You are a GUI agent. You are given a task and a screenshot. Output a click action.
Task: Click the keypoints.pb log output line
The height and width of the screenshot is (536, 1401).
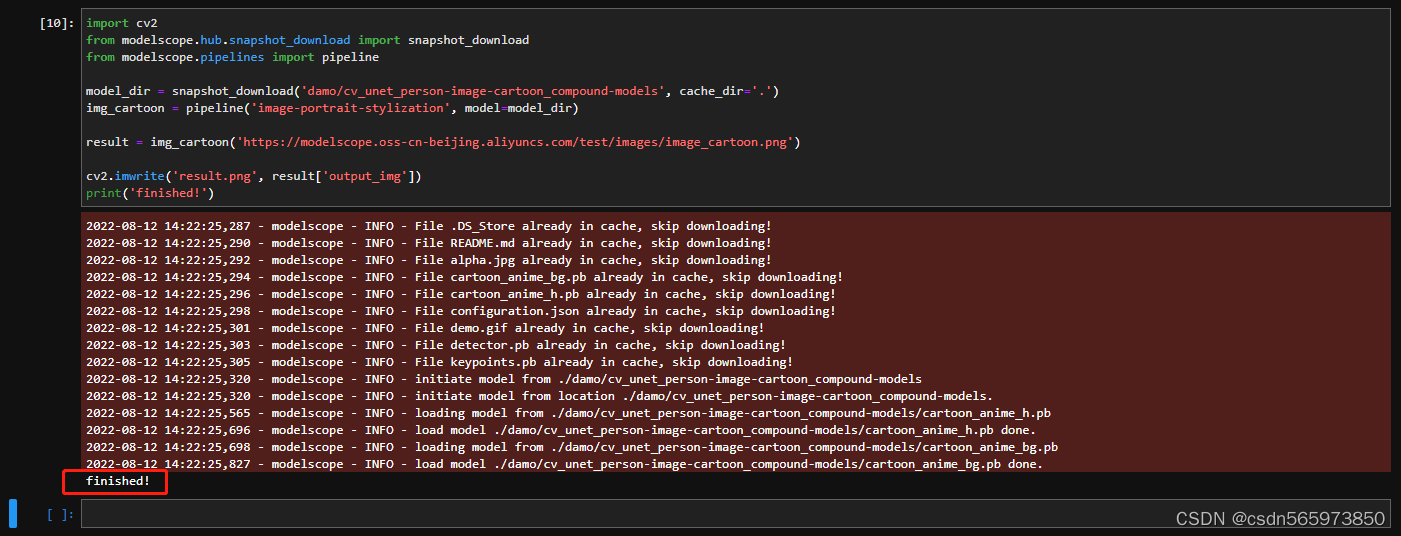(439, 362)
